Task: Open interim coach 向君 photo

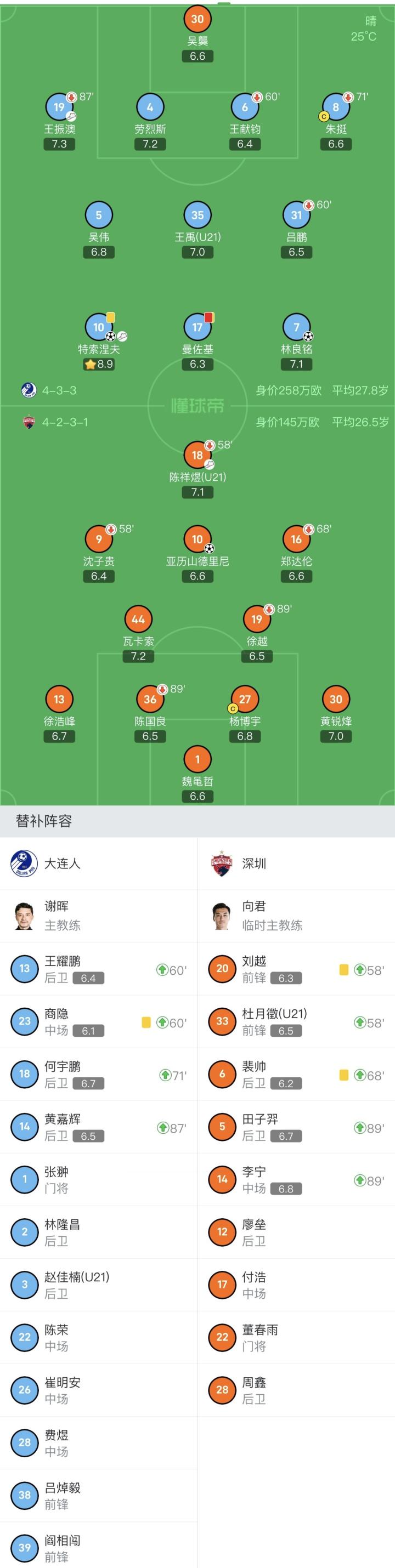Action: (222, 916)
